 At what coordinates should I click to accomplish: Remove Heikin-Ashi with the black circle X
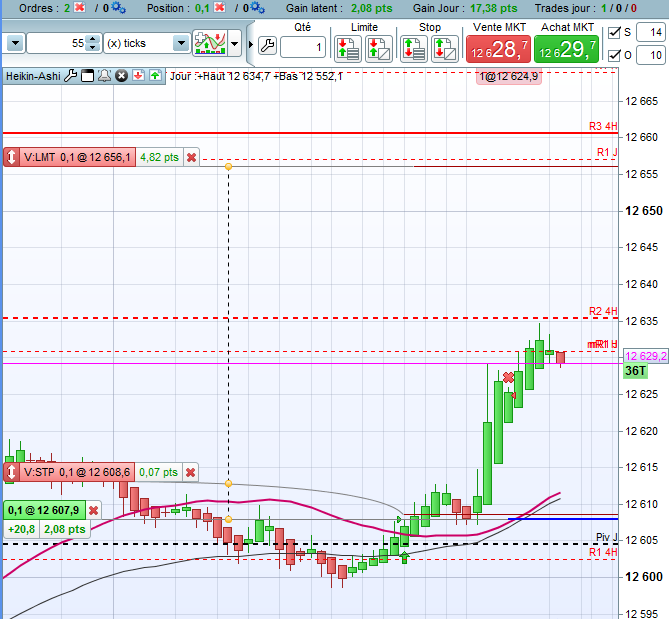tap(122, 76)
